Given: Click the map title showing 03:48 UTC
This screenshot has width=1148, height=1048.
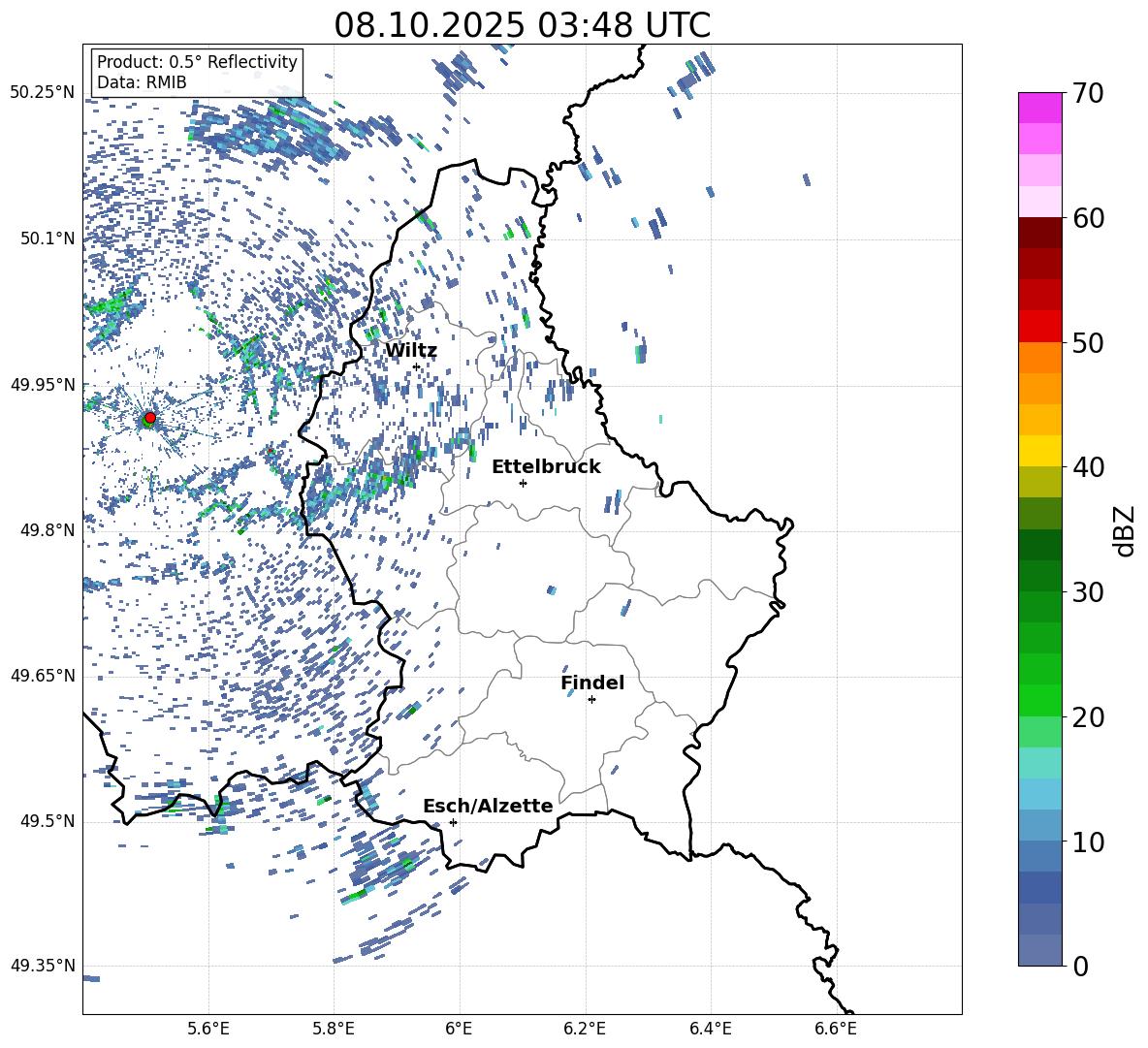Looking at the screenshot, I should [x=522, y=25].
